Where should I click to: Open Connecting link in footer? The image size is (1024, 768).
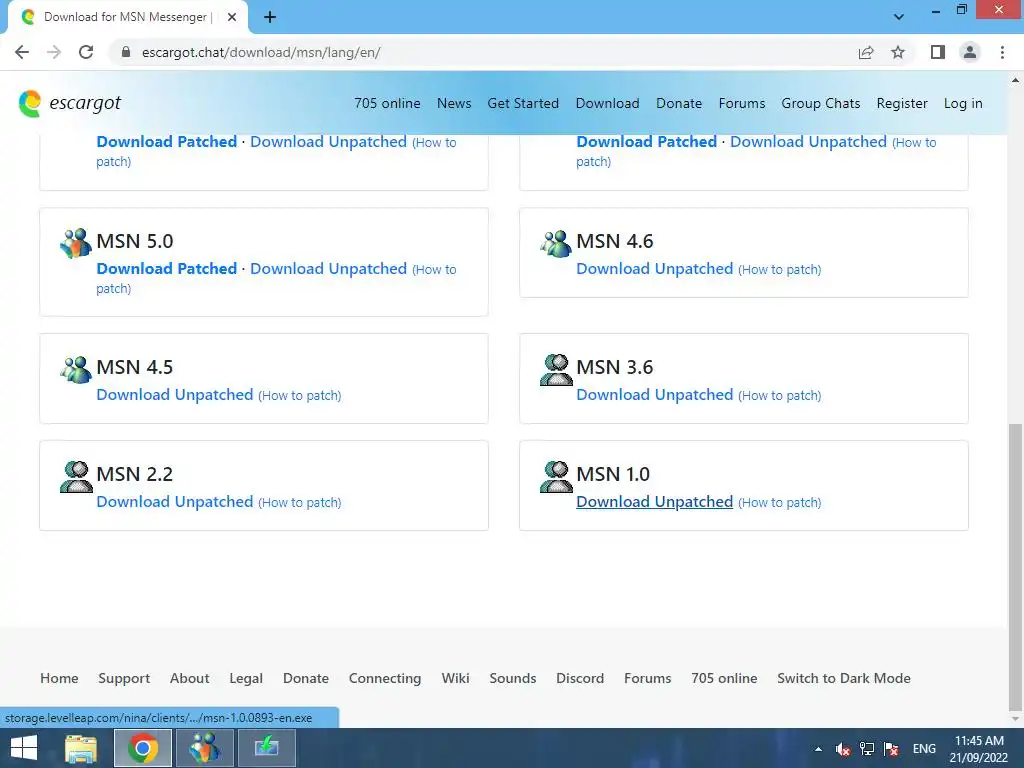[385, 678]
